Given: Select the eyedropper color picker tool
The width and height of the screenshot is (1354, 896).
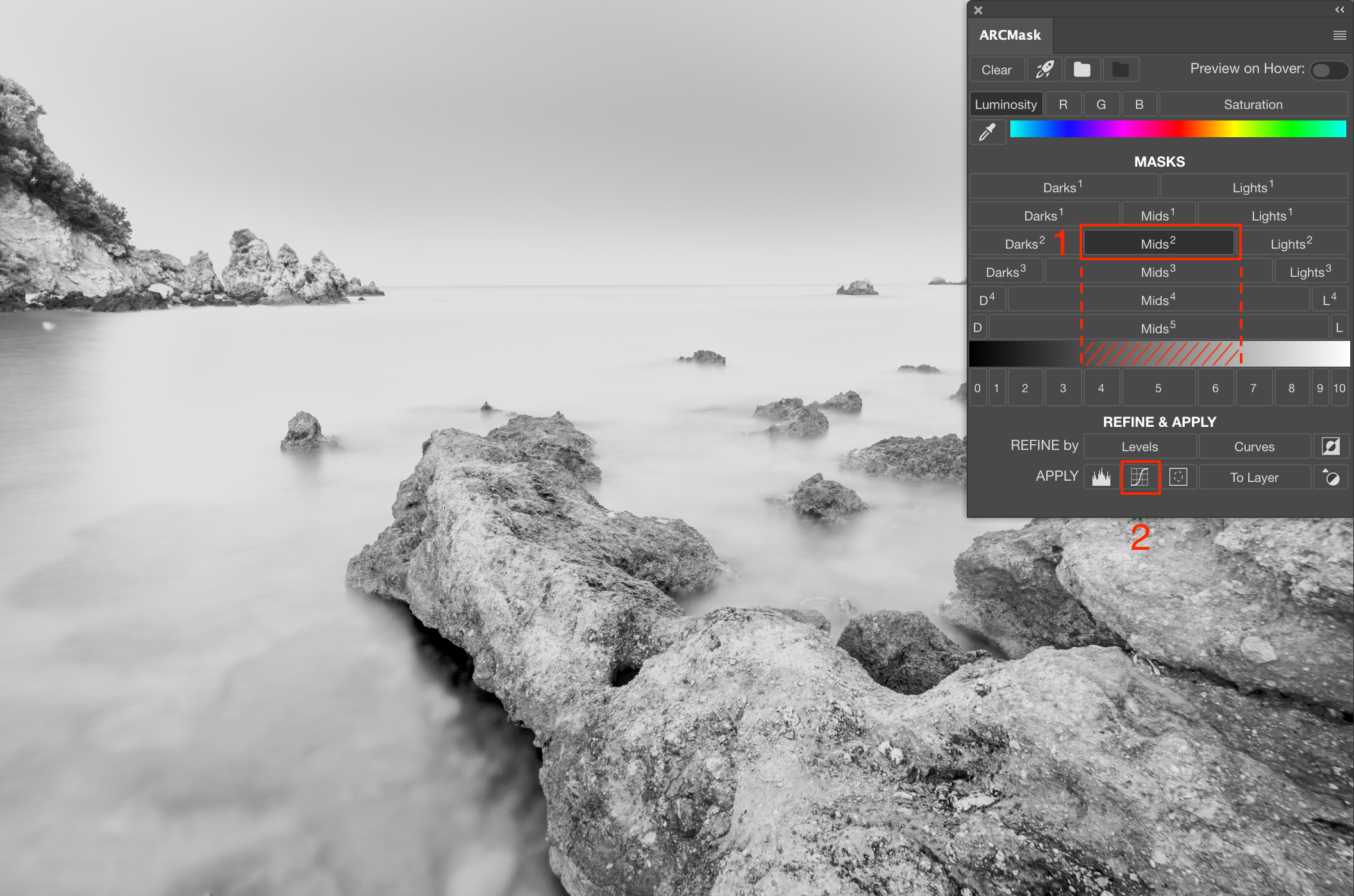Looking at the screenshot, I should coord(987,132).
